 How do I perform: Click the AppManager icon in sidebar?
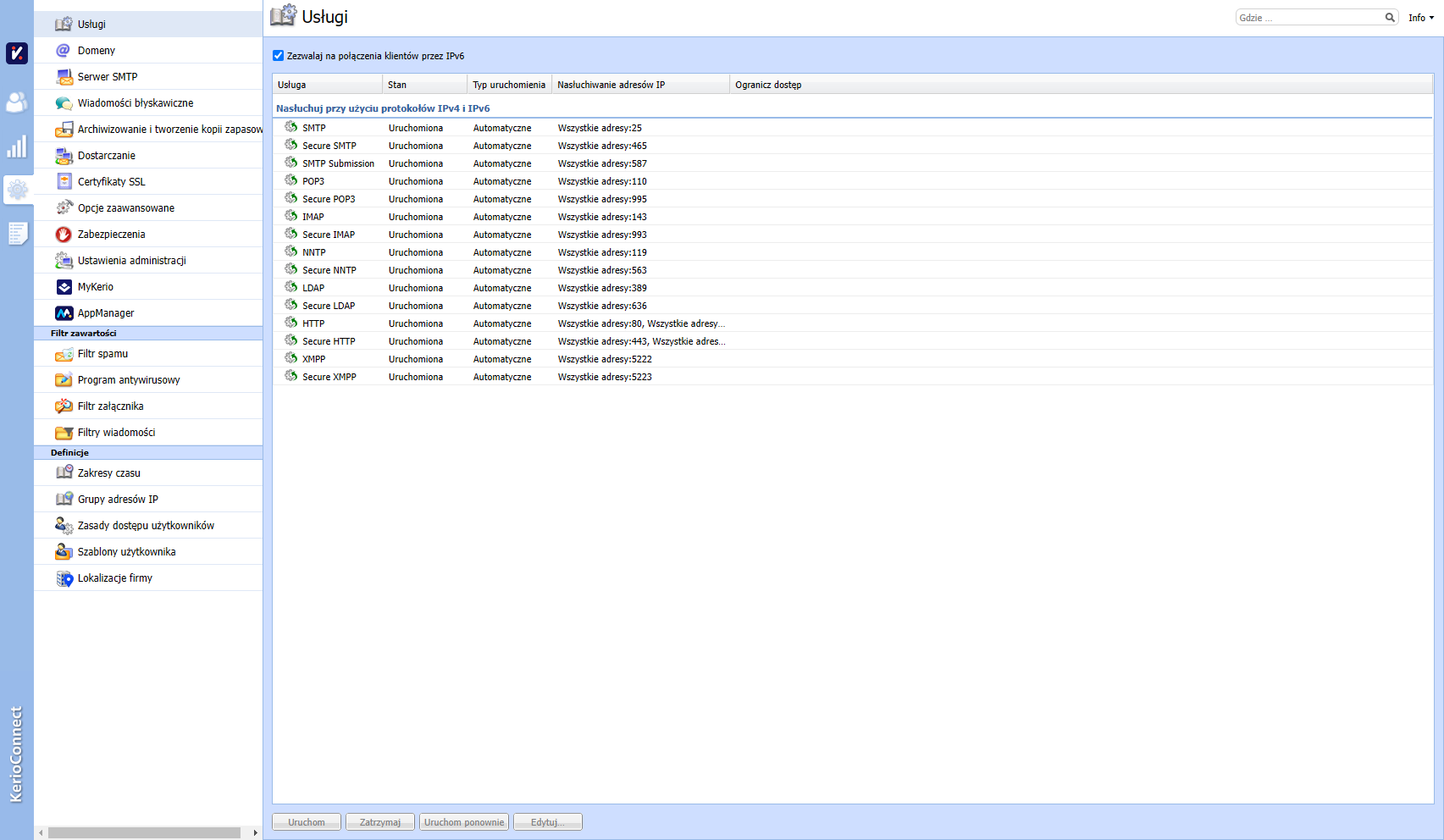tap(64, 313)
